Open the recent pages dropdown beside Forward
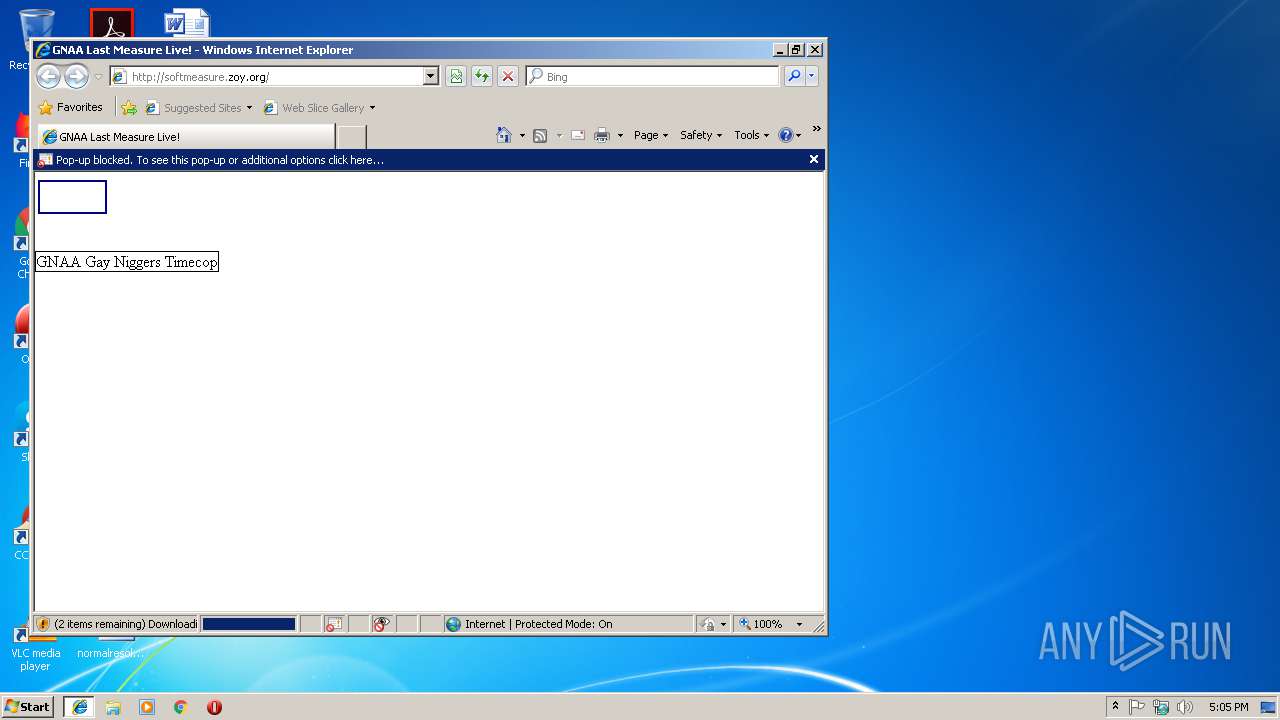The height and width of the screenshot is (720, 1280). [98, 77]
